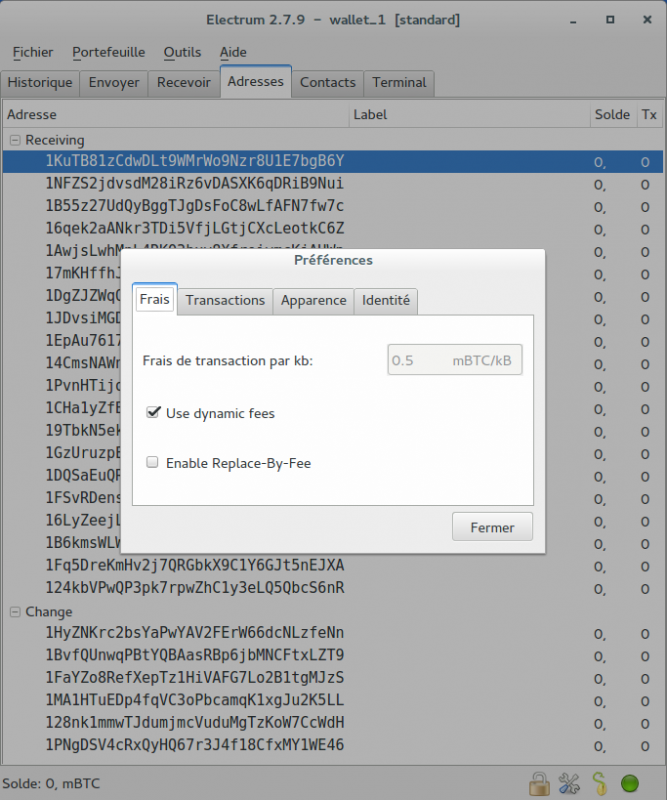
Task: Select the Frais preferences tab
Action: coord(155,299)
